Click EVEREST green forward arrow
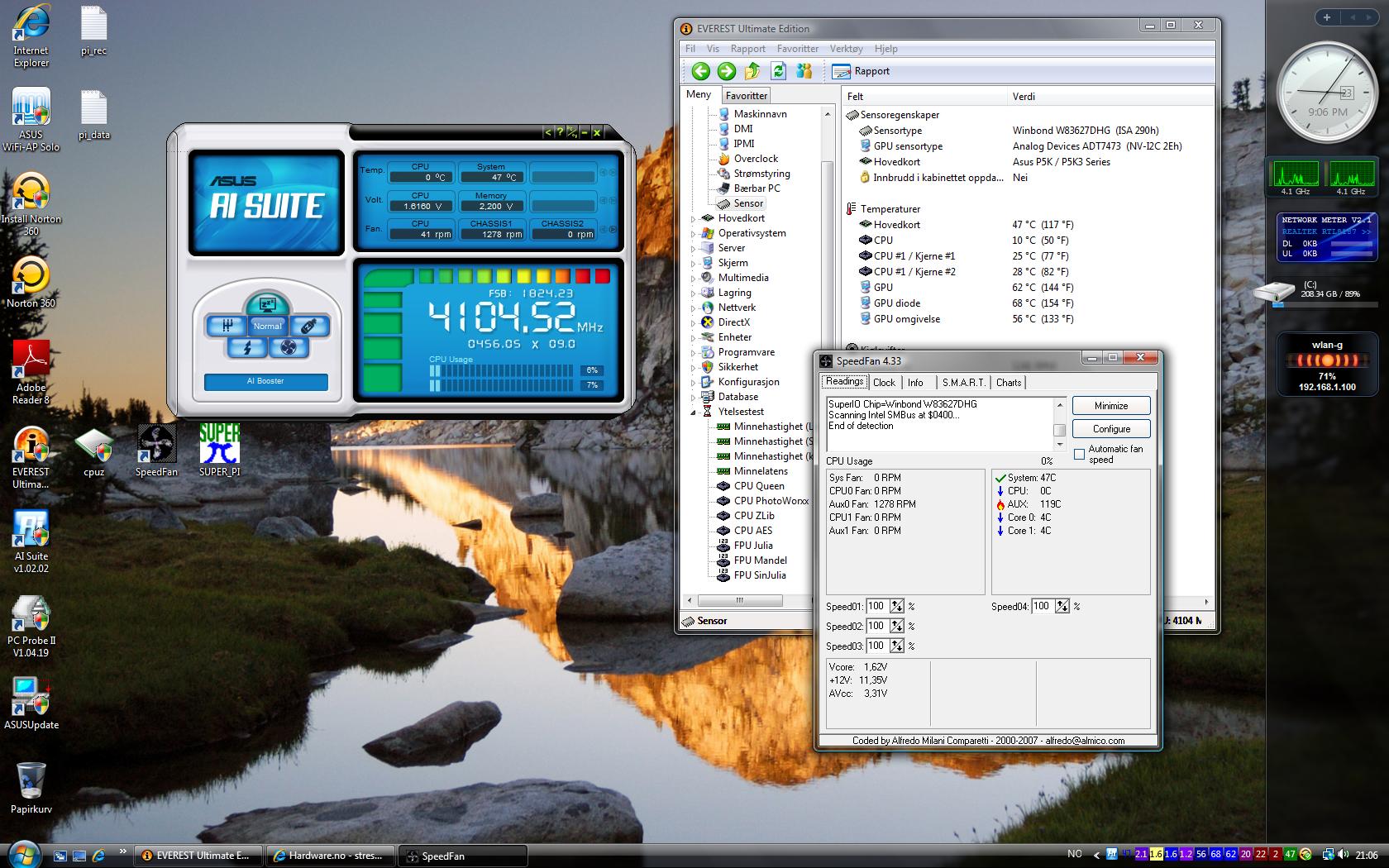Viewport: 1389px width, 868px height. 727,71
